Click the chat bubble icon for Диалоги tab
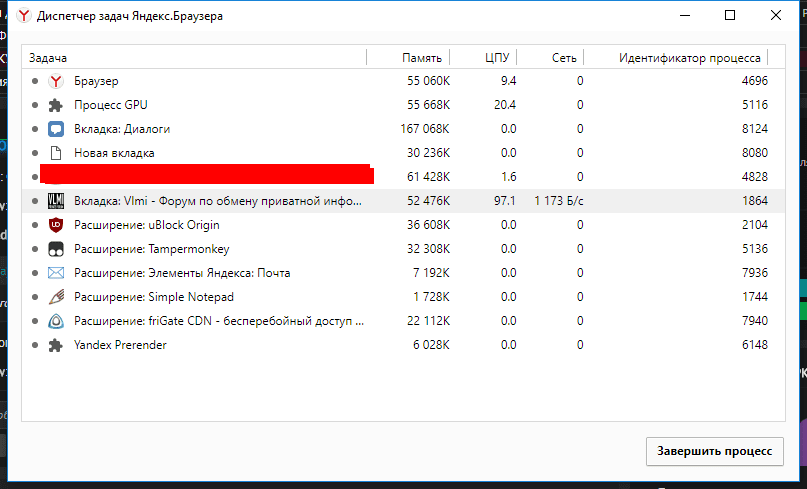Screen dimensions: 807x489 (x=56, y=129)
